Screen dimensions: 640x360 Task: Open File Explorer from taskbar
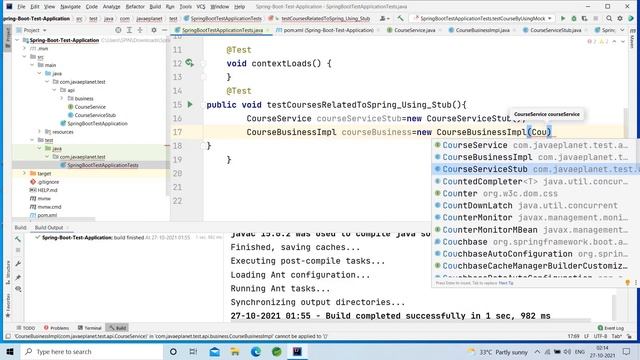[235, 351]
